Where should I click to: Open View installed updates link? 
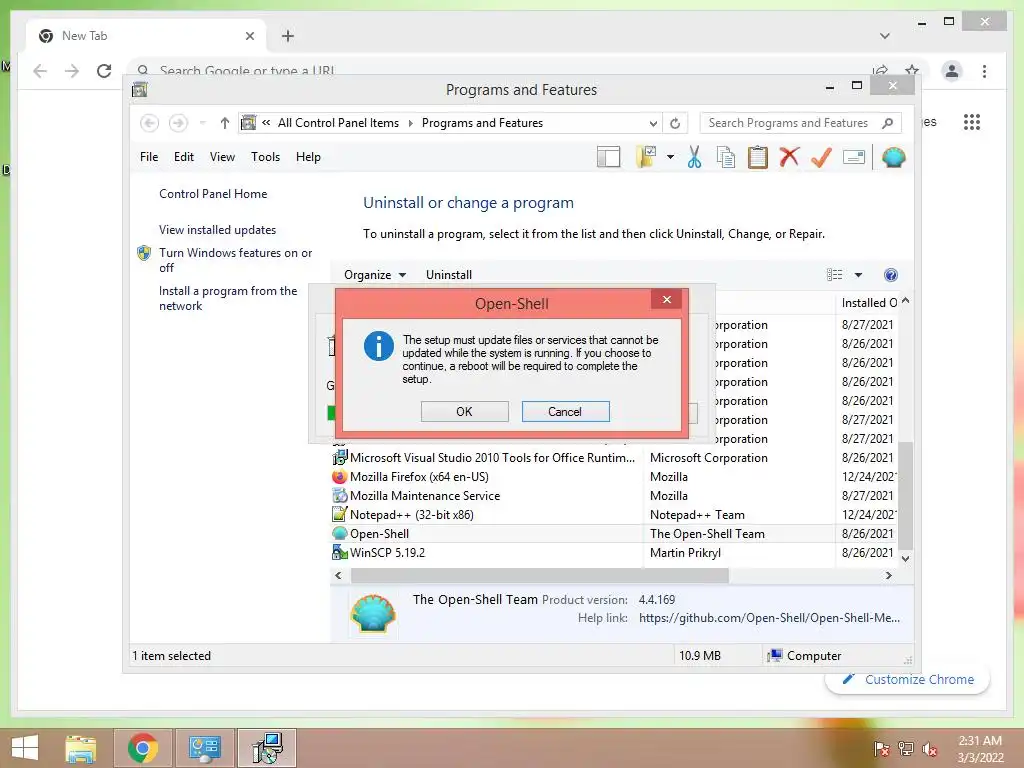coord(217,230)
